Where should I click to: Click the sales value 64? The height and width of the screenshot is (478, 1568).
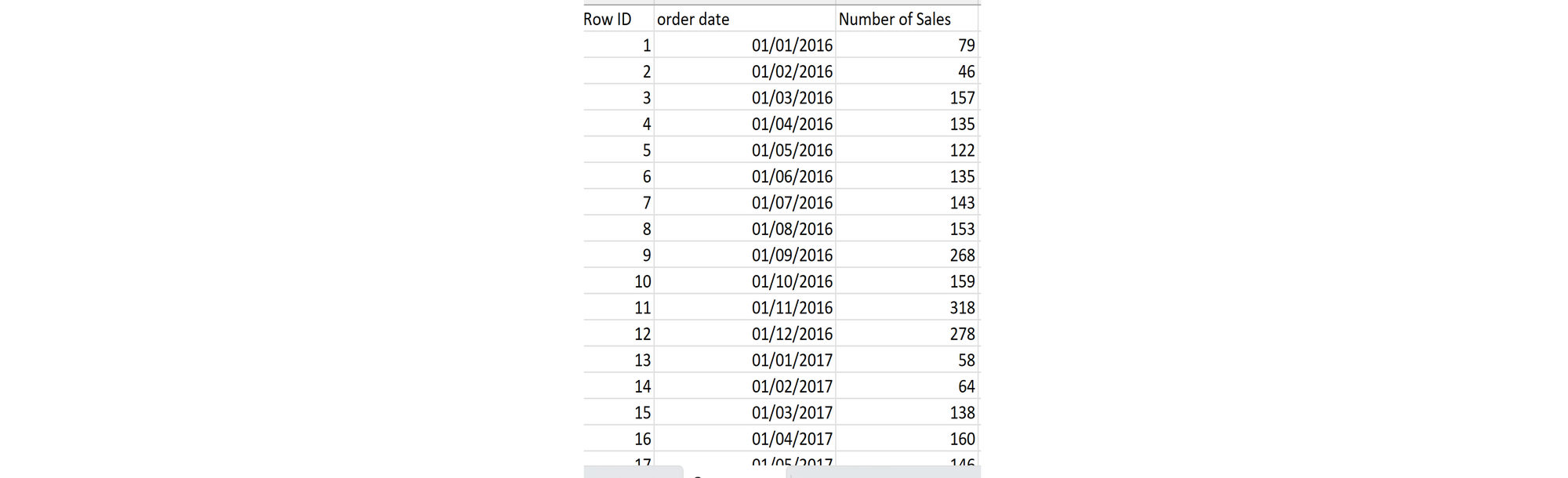[x=966, y=386]
